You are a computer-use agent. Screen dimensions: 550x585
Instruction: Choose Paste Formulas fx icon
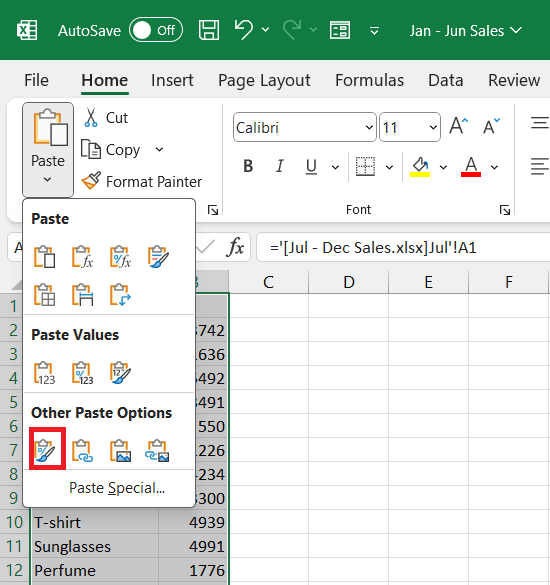click(82, 256)
